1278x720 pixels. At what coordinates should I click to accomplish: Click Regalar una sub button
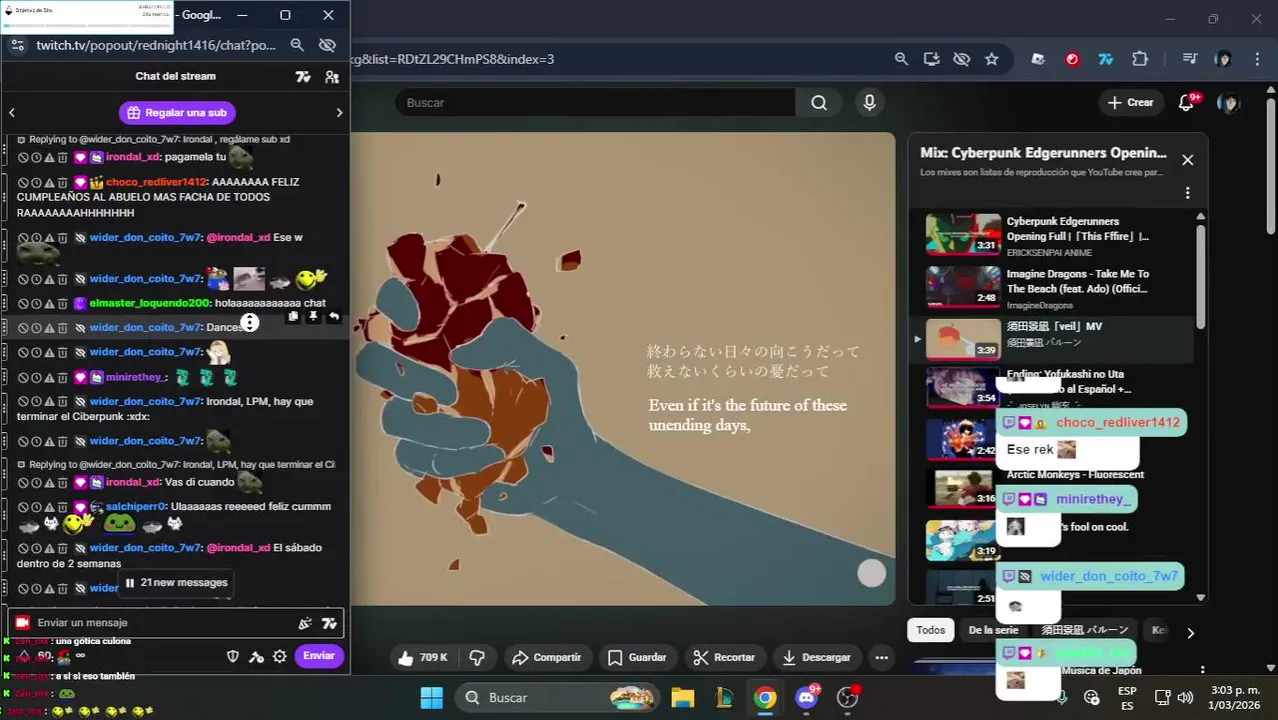177,113
